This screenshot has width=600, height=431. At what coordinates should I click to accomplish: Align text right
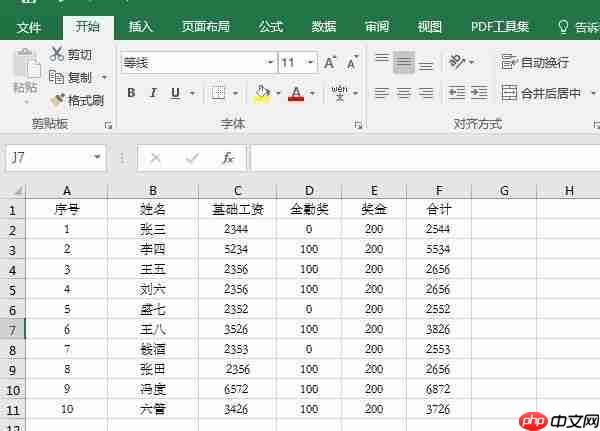pyautogui.click(x=426, y=93)
